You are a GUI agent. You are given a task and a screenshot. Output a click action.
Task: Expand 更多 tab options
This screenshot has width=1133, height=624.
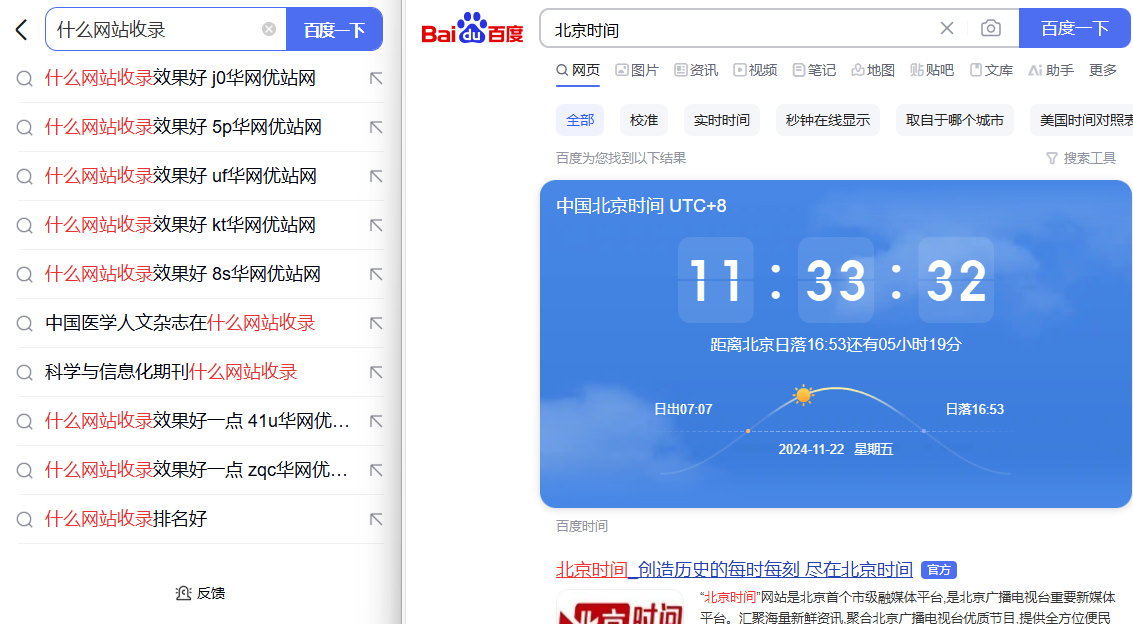pyautogui.click(x=1103, y=70)
